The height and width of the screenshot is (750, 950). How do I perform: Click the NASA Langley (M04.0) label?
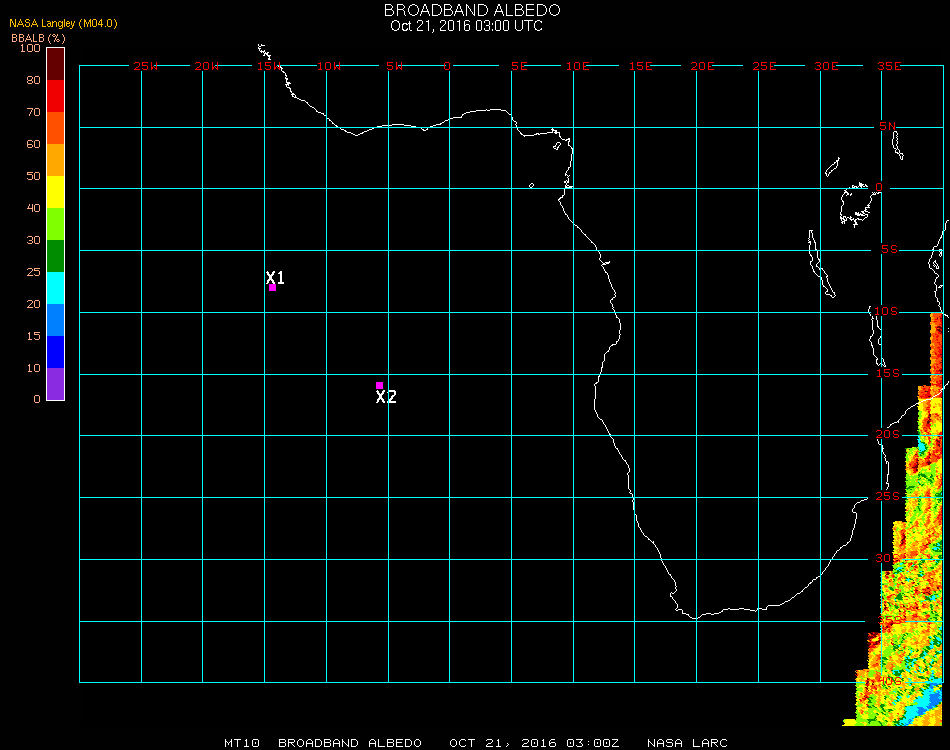point(63,23)
